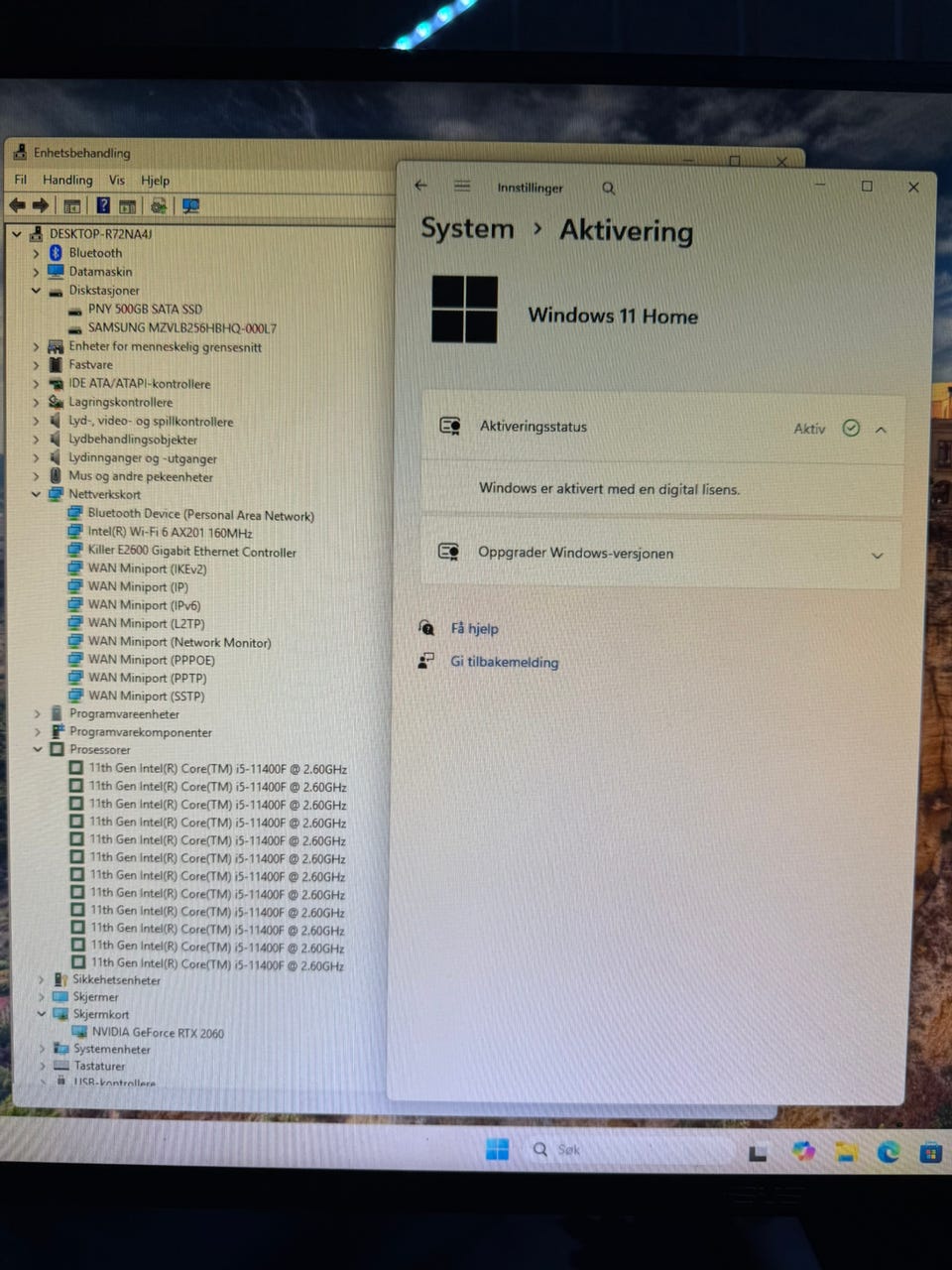The image size is (952, 1270).
Task: Launch Microsoft Edge from the taskbar
Action: pyautogui.click(x=889, y=1151)
